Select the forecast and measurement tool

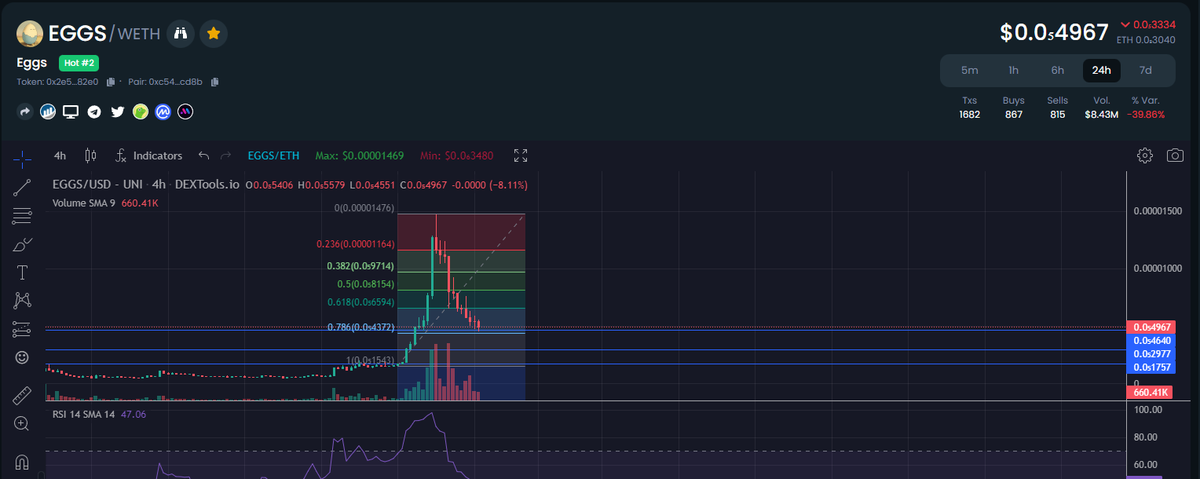pos(22,328)
